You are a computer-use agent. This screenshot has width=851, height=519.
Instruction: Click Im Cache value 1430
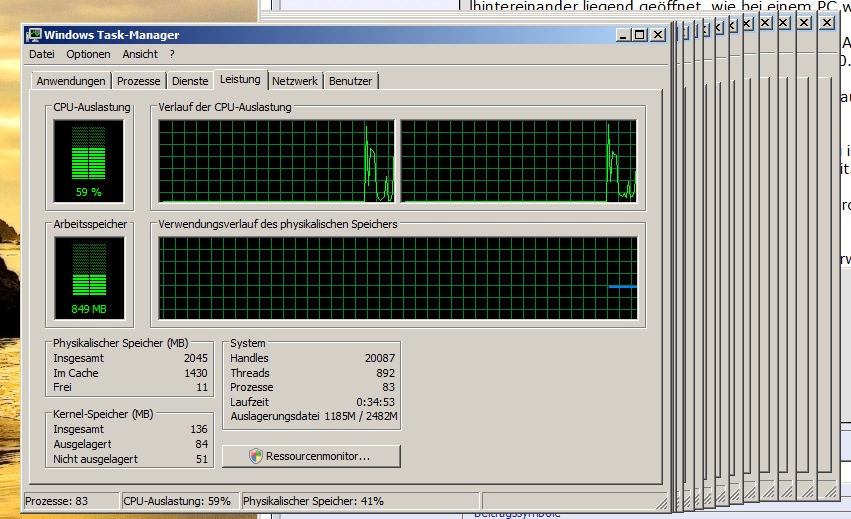pos(195,373)
